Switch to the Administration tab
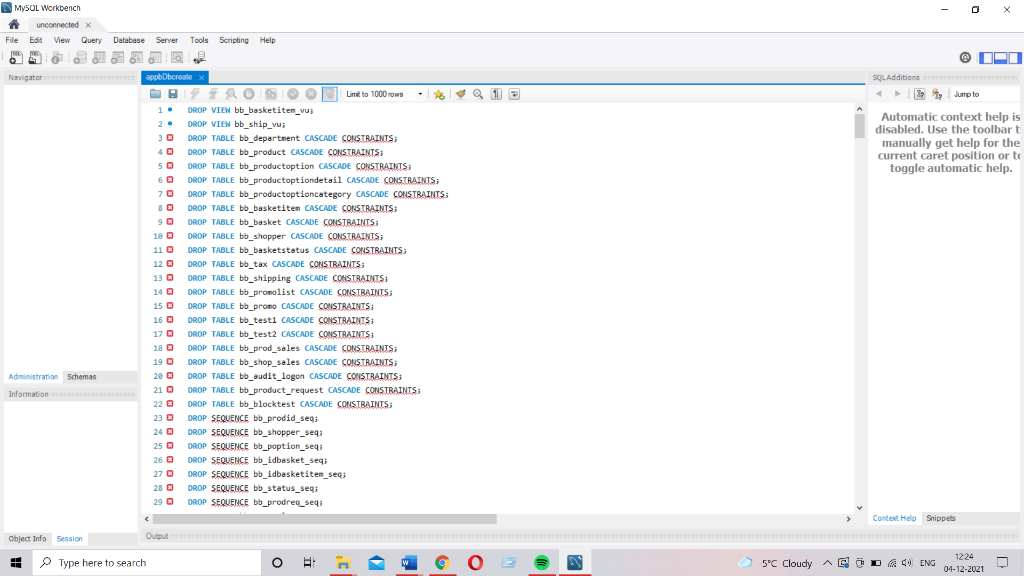 coord(33,377)
